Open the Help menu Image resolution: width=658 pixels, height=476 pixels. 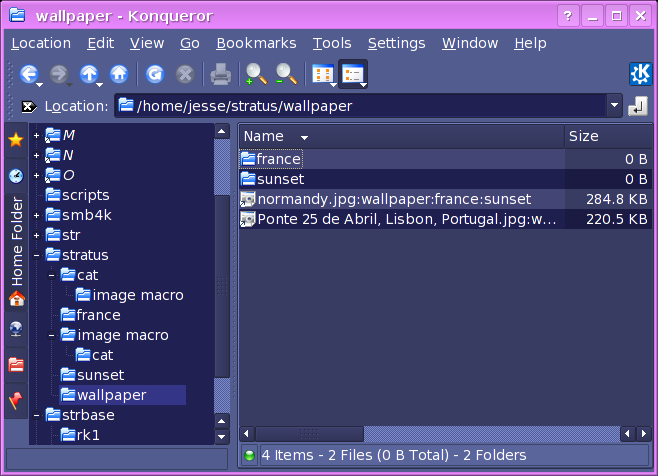(x=530, y=43)
